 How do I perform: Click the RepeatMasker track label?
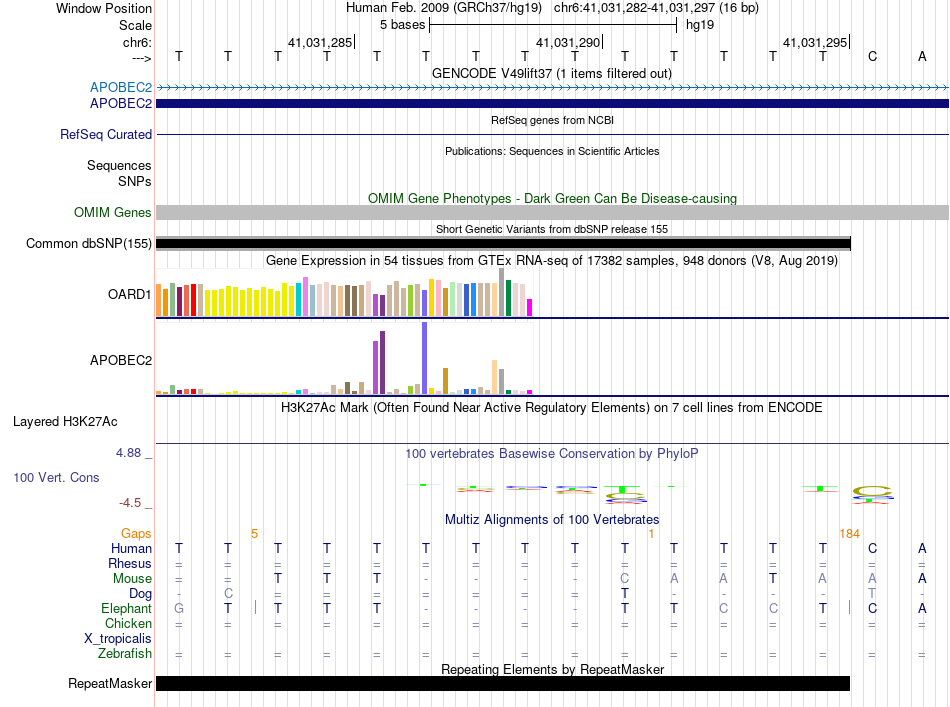pos(110,683)
